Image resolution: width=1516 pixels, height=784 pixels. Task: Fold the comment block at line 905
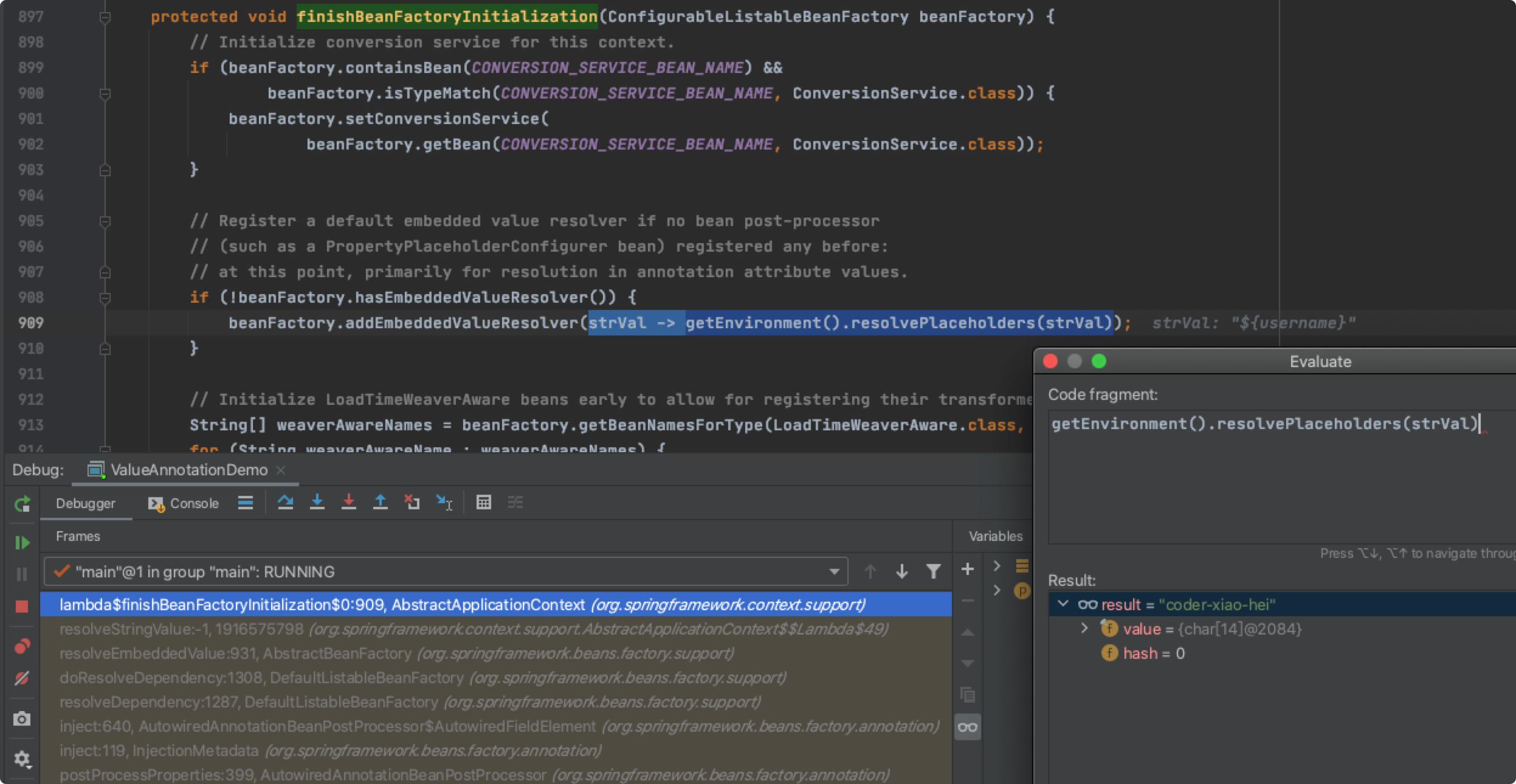tap(105, 221)
